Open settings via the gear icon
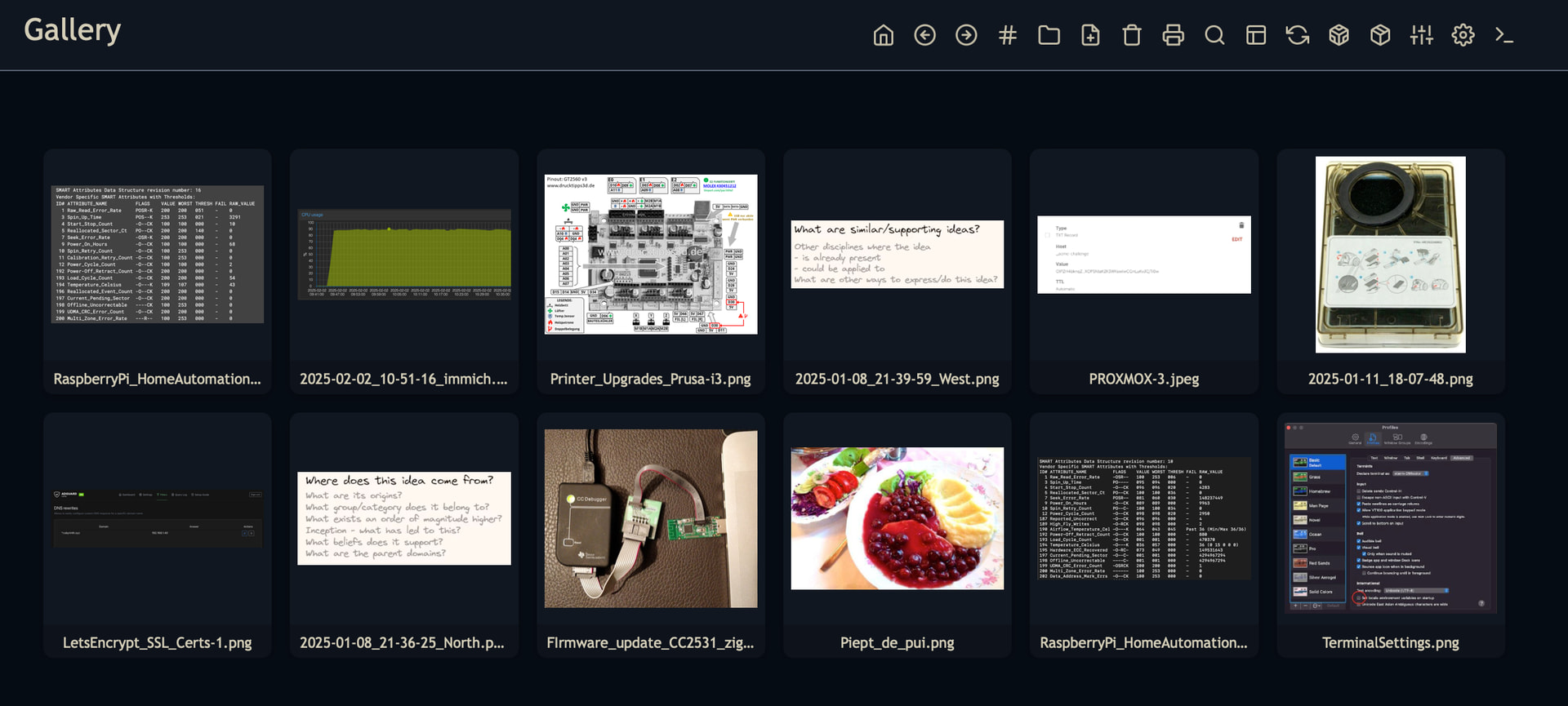 [1463, 35]
